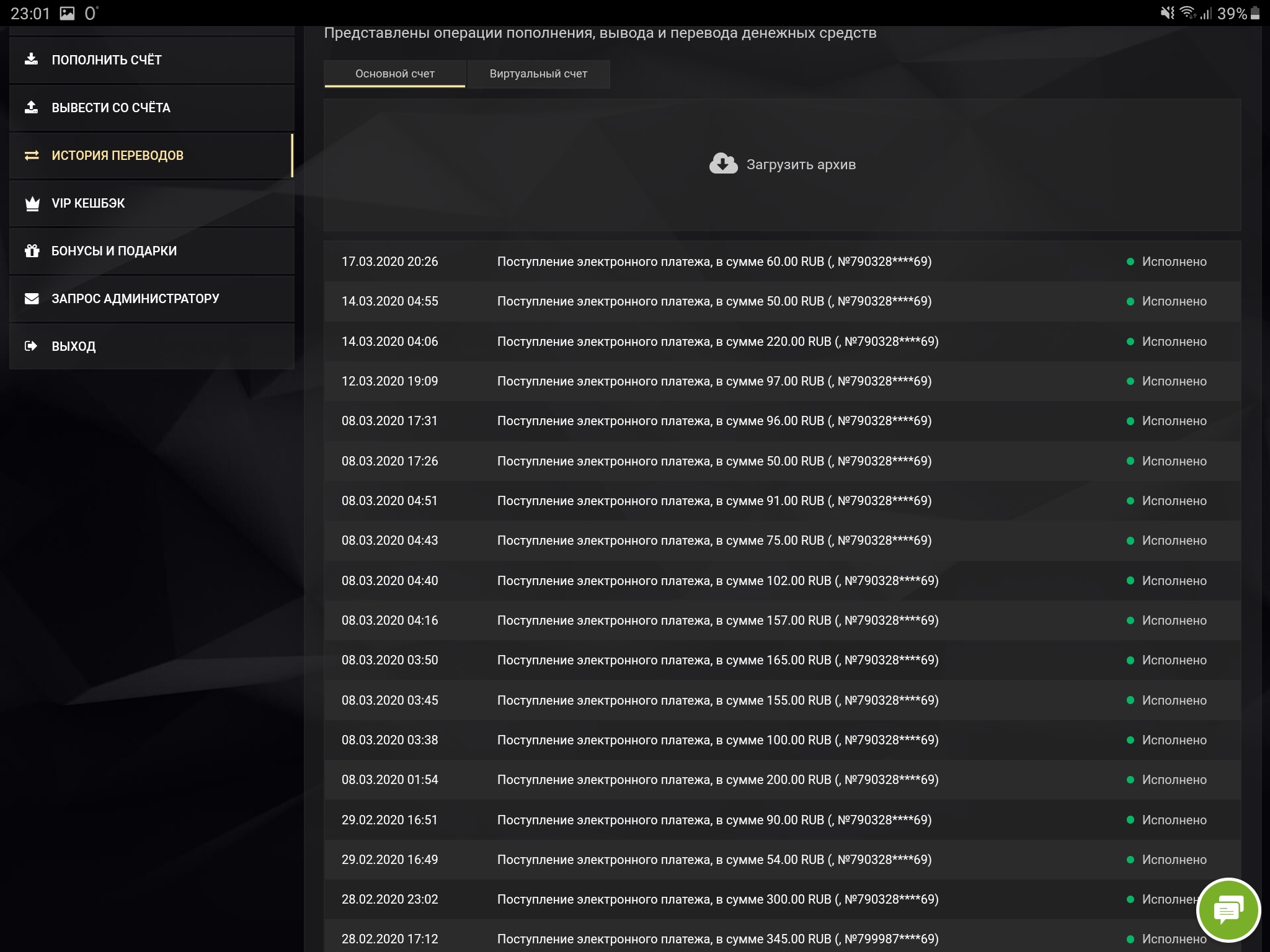Click the cloud download archive icon
Image resolution: width=1270 pixels, height=952 pixels.
click(x=723, y=164)
